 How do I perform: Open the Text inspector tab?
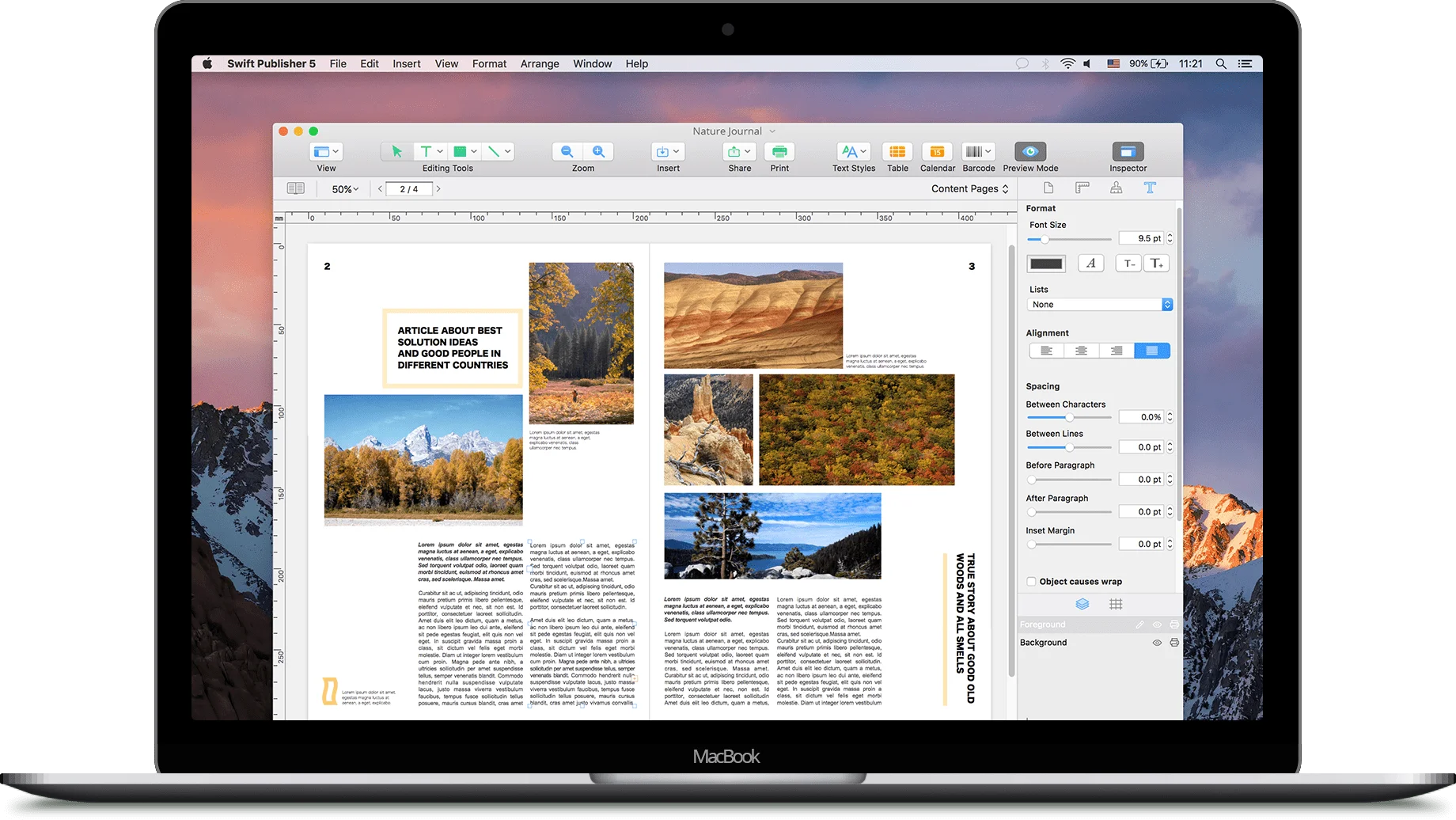[1150, 188]
